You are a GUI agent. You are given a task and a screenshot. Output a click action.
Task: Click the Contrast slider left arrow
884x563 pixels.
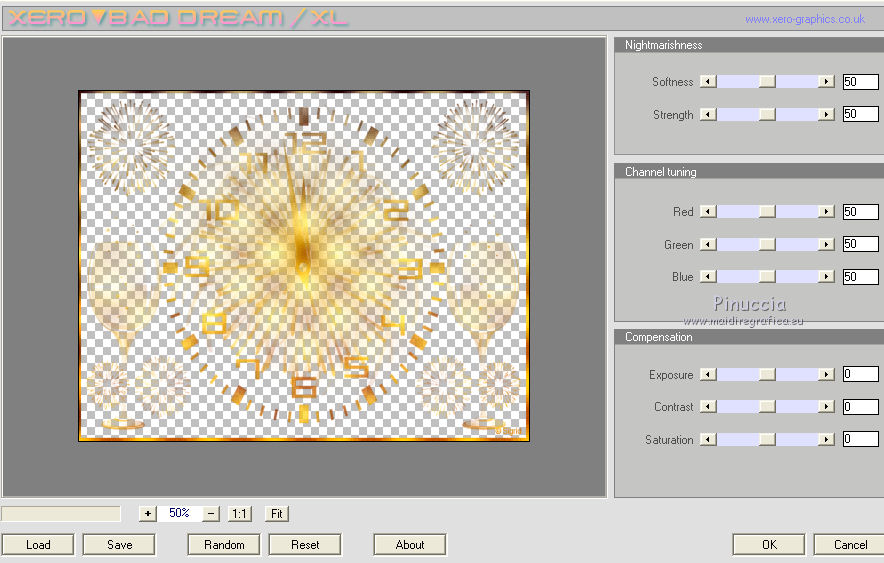click(x=708, y=407)
